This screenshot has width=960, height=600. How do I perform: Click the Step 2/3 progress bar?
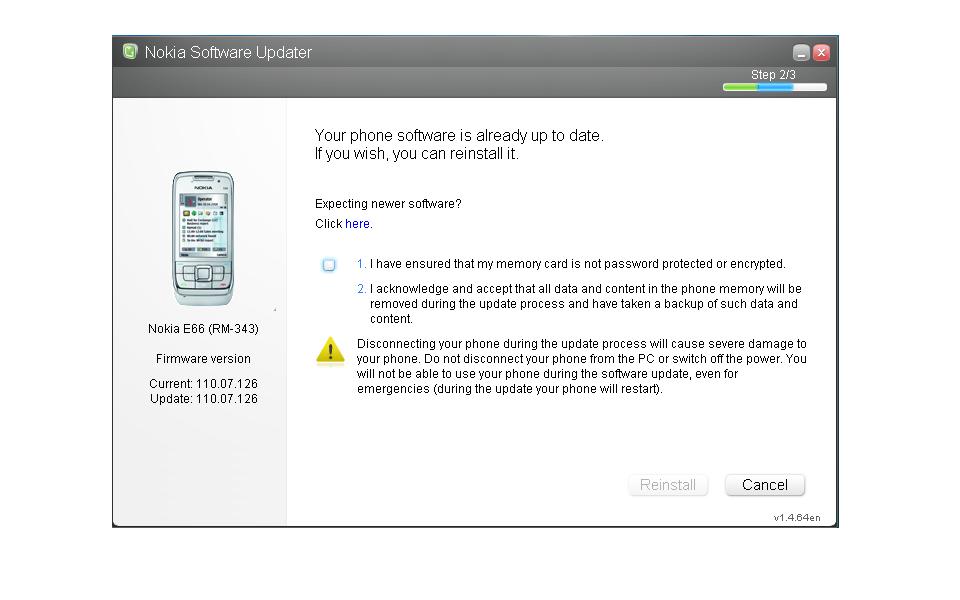pos(774,87)
